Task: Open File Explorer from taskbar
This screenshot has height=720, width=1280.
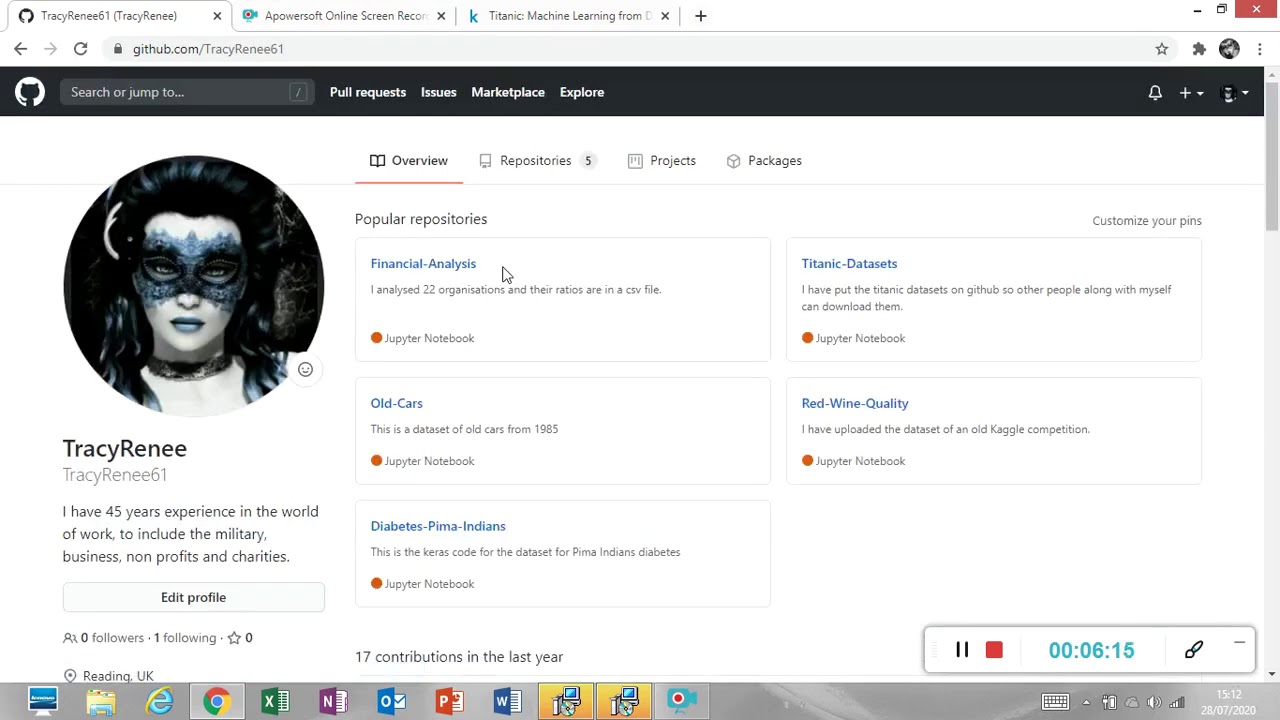Action: 101,702
